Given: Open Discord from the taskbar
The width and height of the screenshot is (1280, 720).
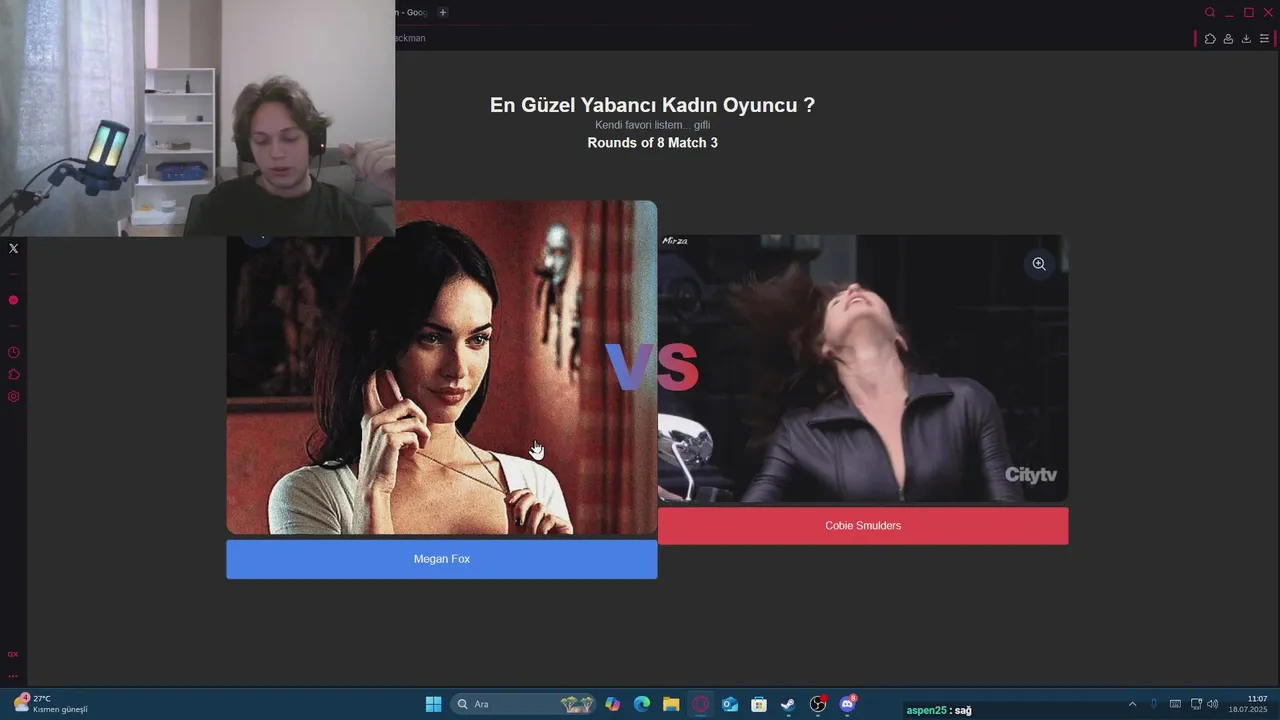Looking at the screenshot, I should click(x=848, y=704).
